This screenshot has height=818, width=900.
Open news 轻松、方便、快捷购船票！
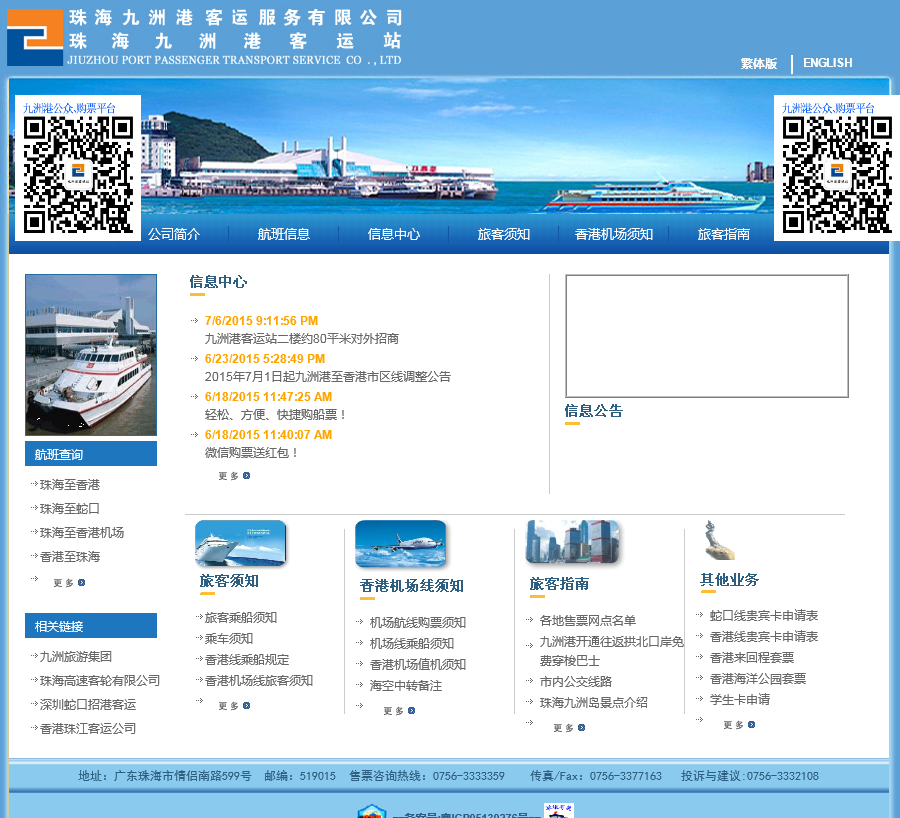(x=276, y=414)
